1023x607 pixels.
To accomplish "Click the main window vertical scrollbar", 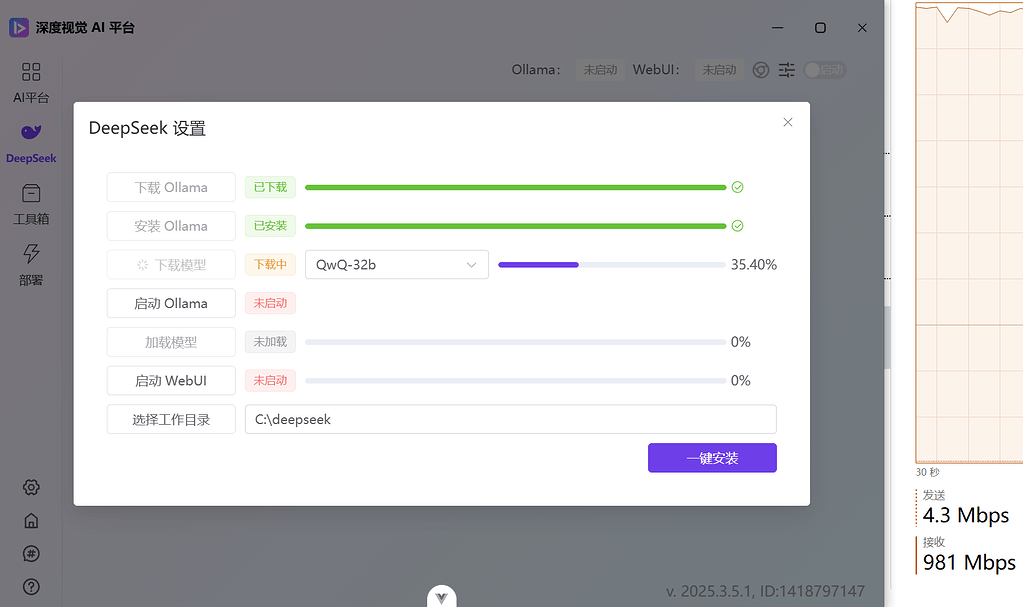I will (x=887, y=336).
